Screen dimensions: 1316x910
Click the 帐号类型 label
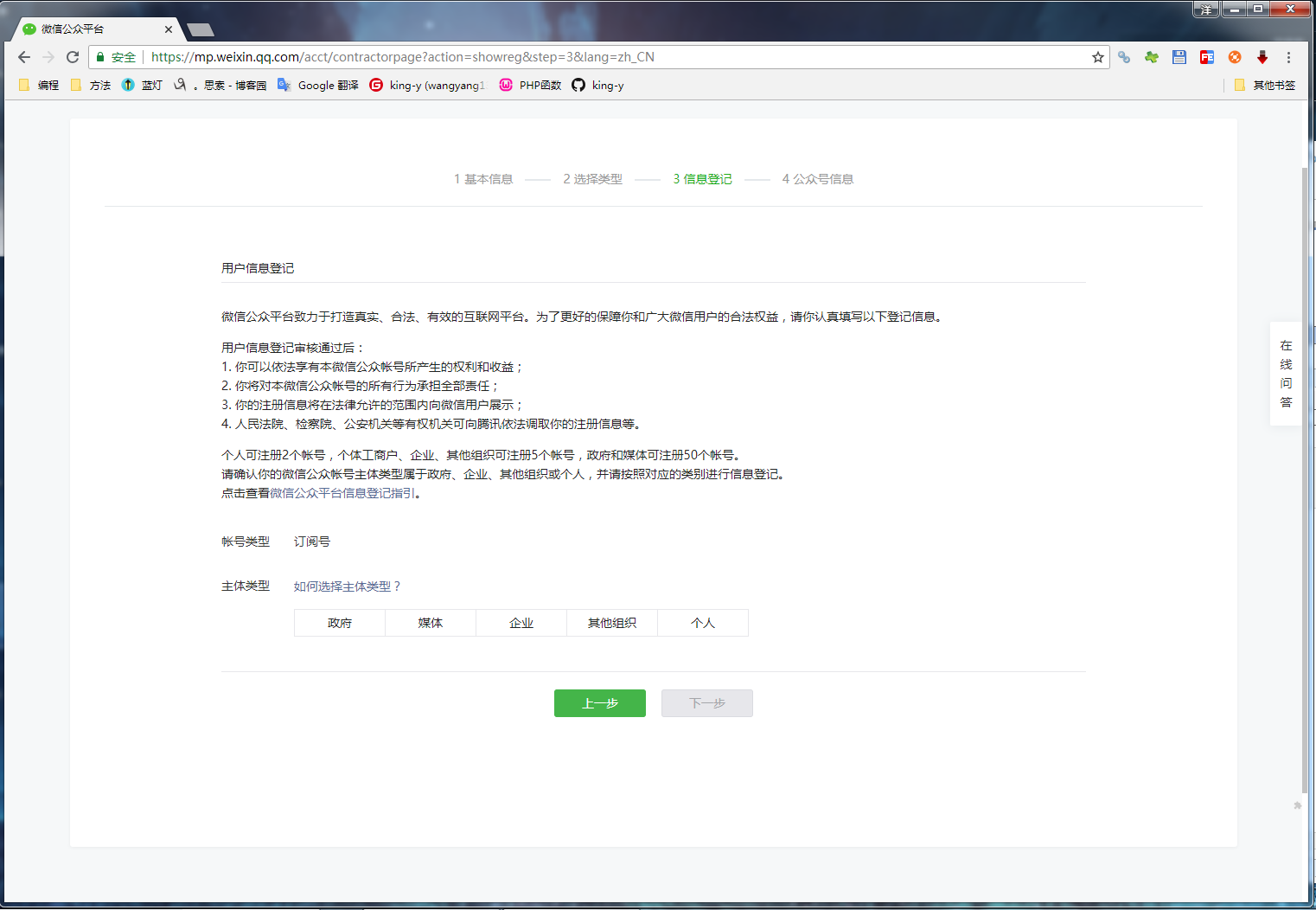pyautogui.click(x=246, y=542)
